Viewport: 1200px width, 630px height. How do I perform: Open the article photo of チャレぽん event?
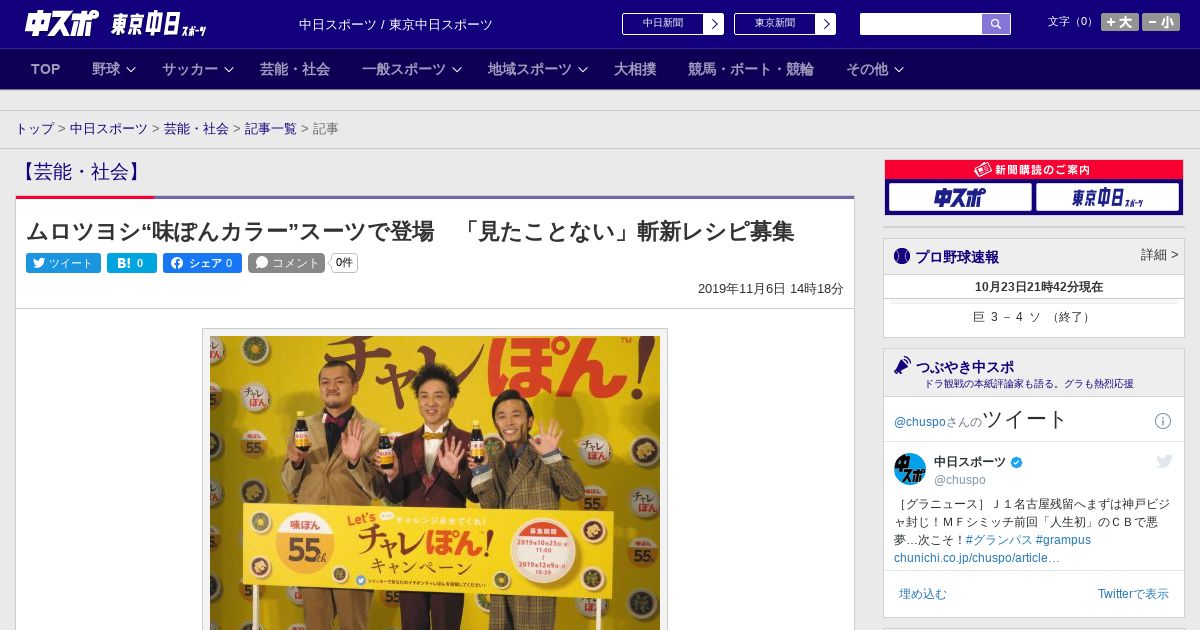coord(435,482)
